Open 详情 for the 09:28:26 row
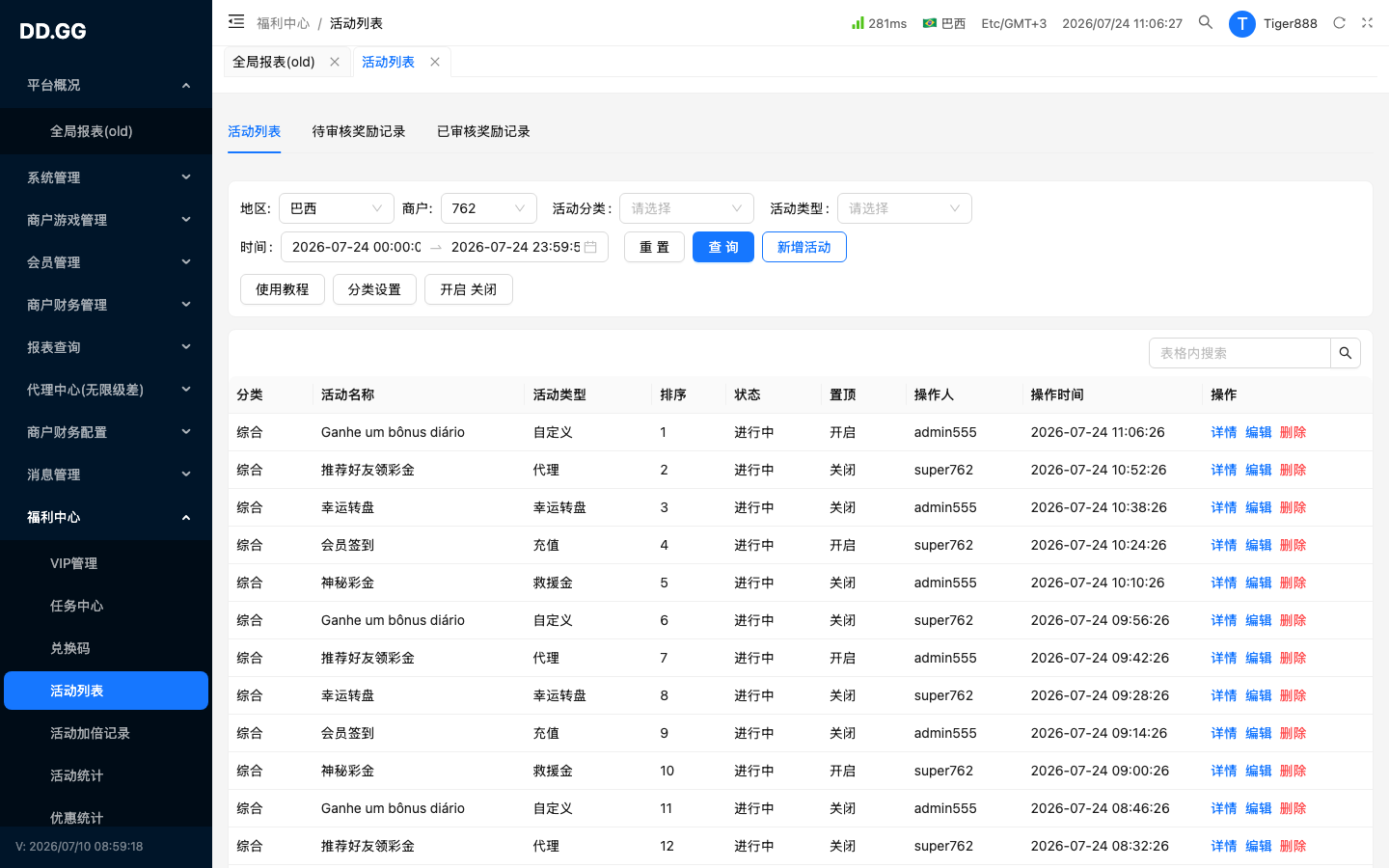Image resolution: width=1389 pixels, height=868 pixels. [x=1224, y=695]
